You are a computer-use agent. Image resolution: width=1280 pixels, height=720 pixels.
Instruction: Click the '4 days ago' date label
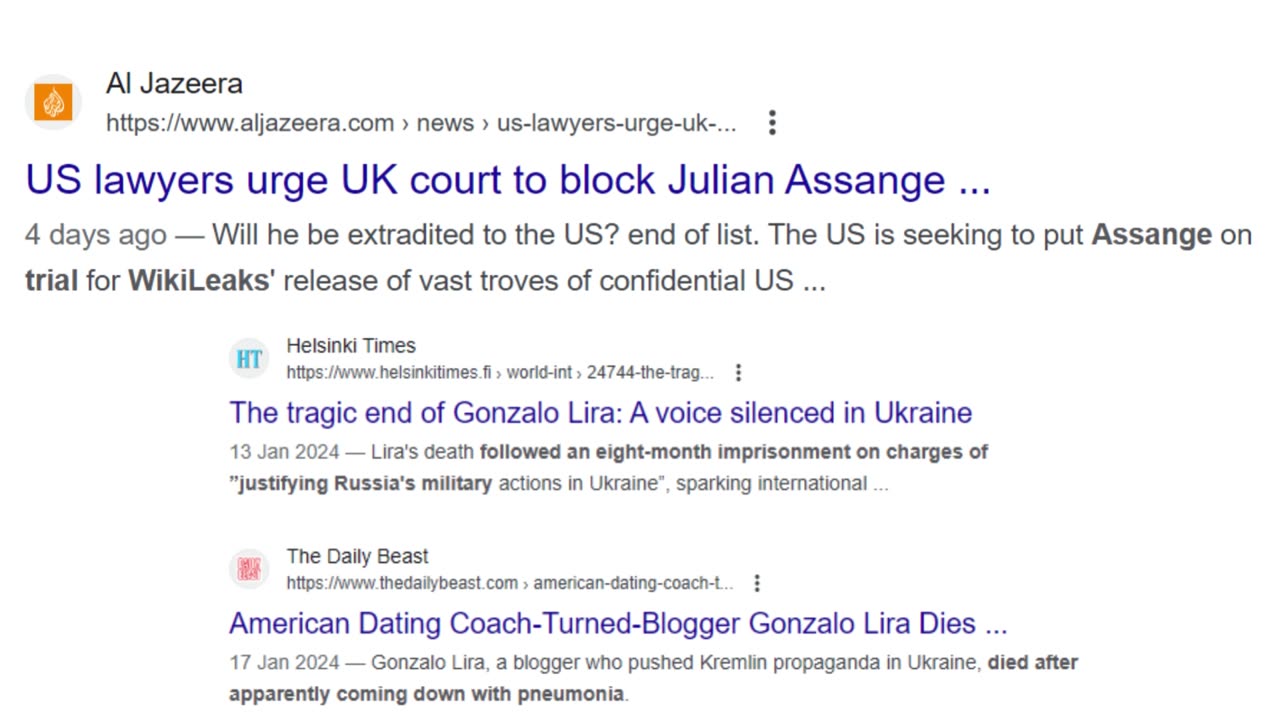click(96, 235)
